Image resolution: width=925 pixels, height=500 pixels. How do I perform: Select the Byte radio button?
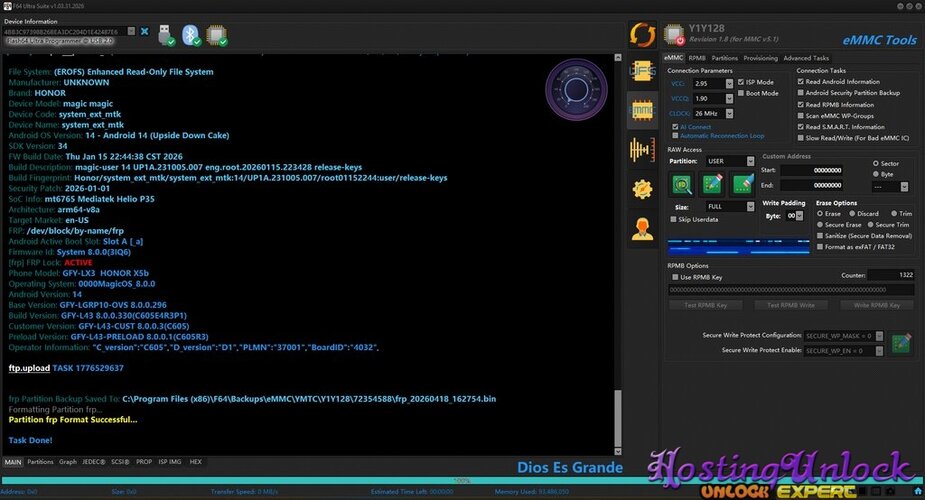[x=875, y=174]
